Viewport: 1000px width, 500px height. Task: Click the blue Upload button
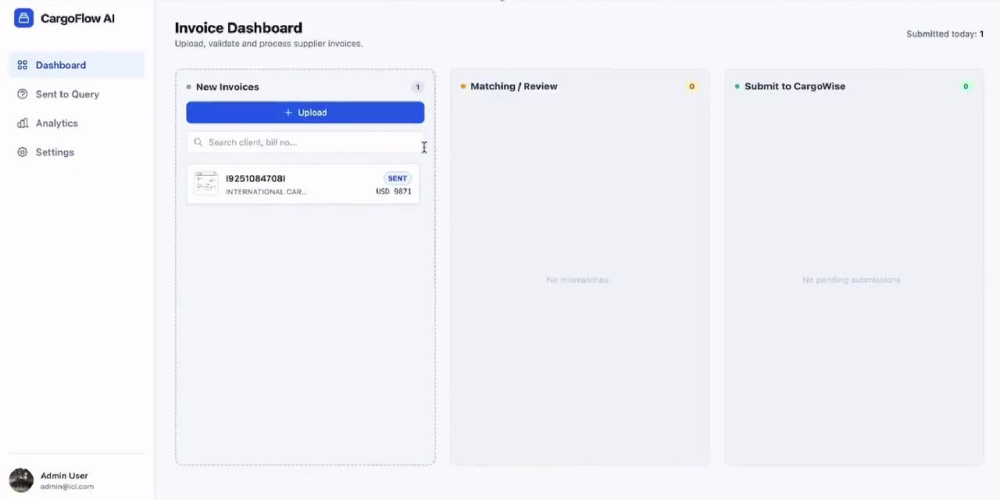tap(305, 112)
